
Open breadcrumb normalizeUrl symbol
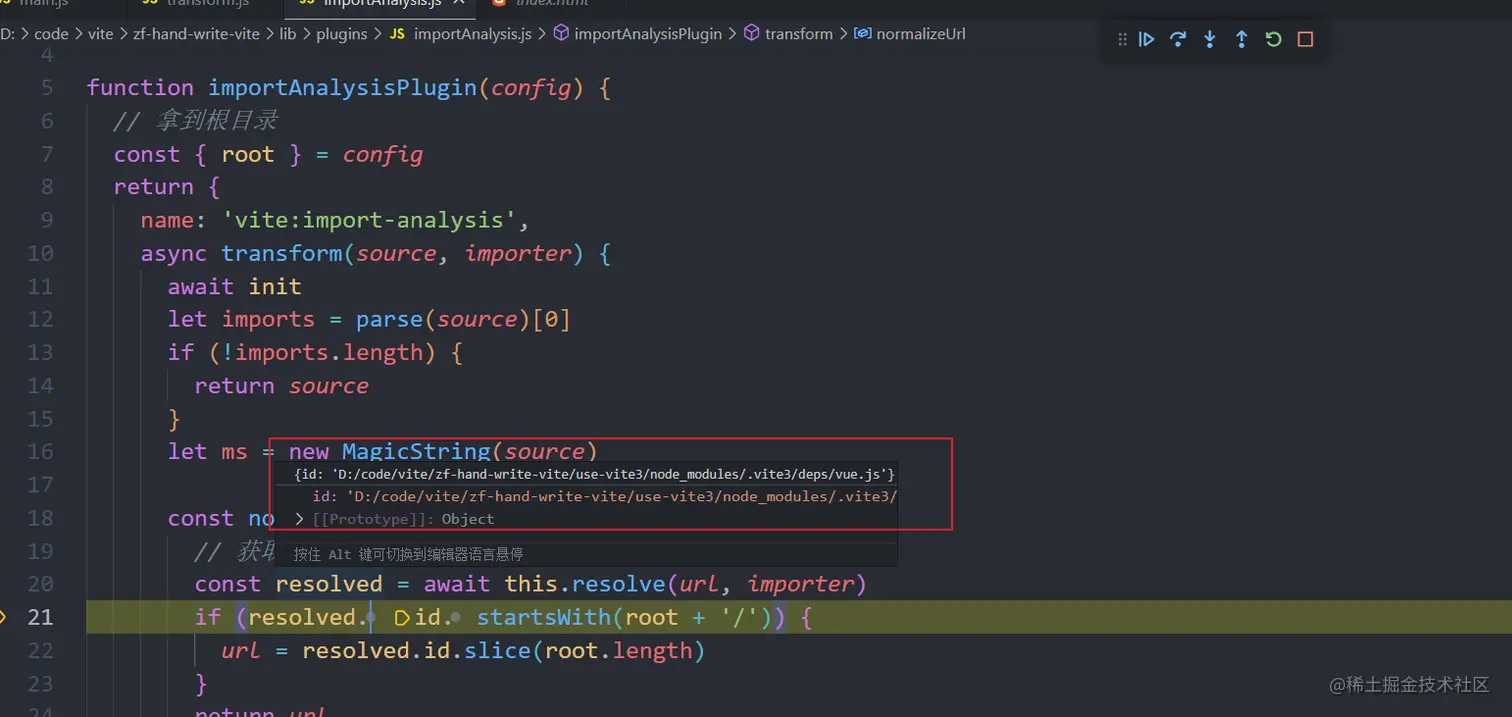pos(910,34)
